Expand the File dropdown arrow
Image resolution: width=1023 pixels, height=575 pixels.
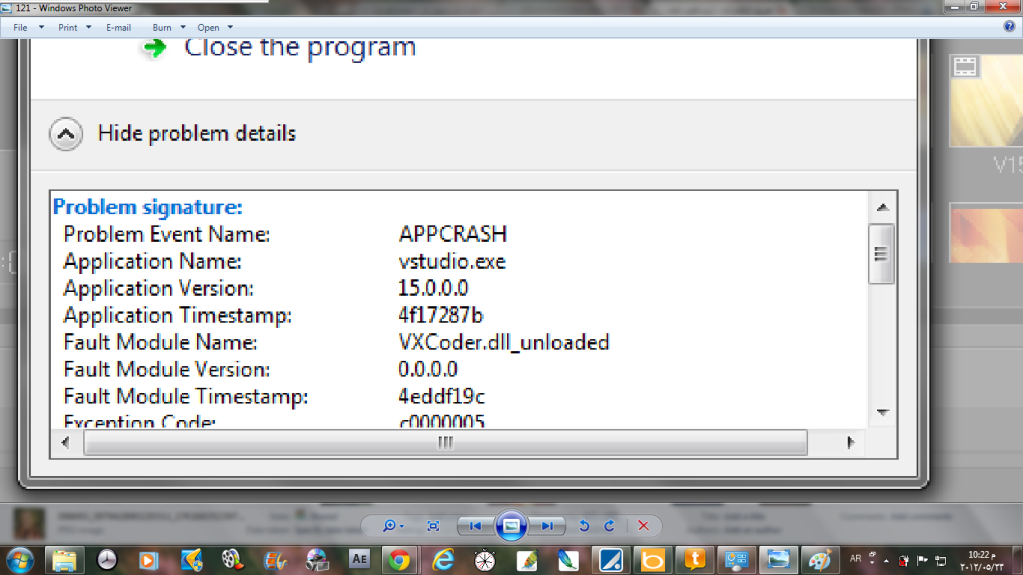[41, 27]
